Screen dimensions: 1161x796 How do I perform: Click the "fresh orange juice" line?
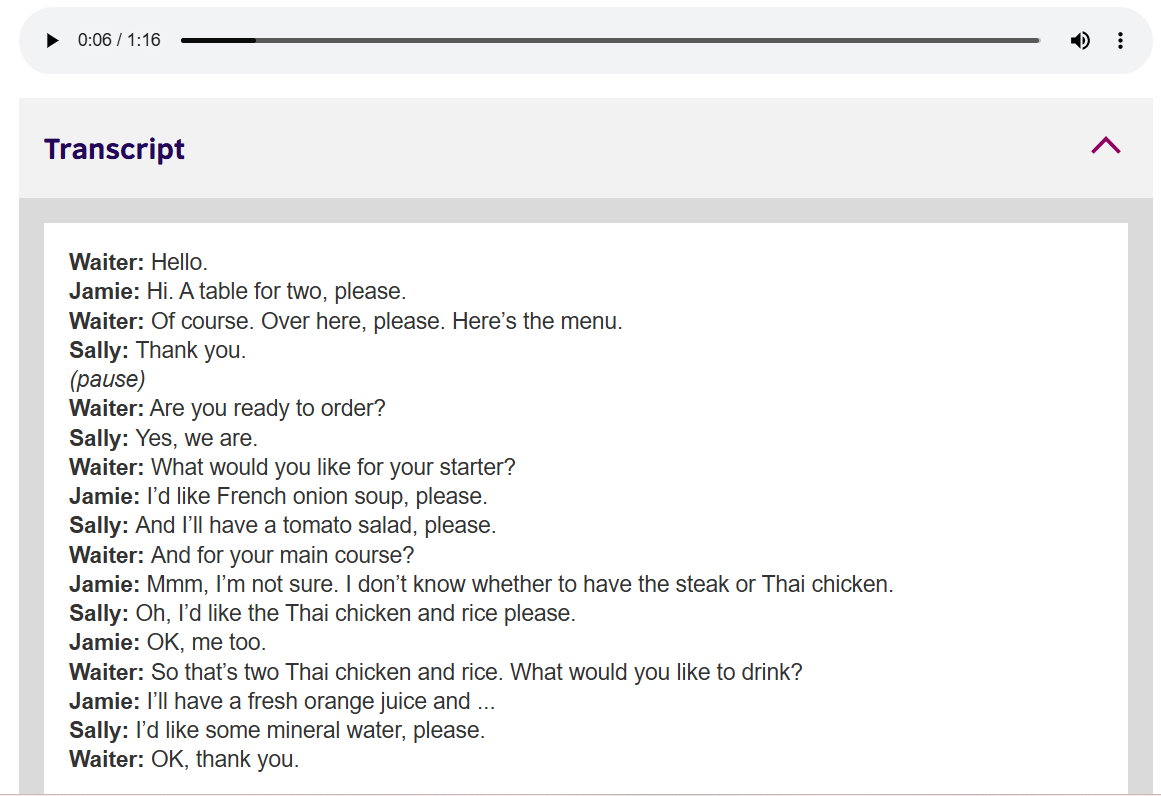pos(282,701)
